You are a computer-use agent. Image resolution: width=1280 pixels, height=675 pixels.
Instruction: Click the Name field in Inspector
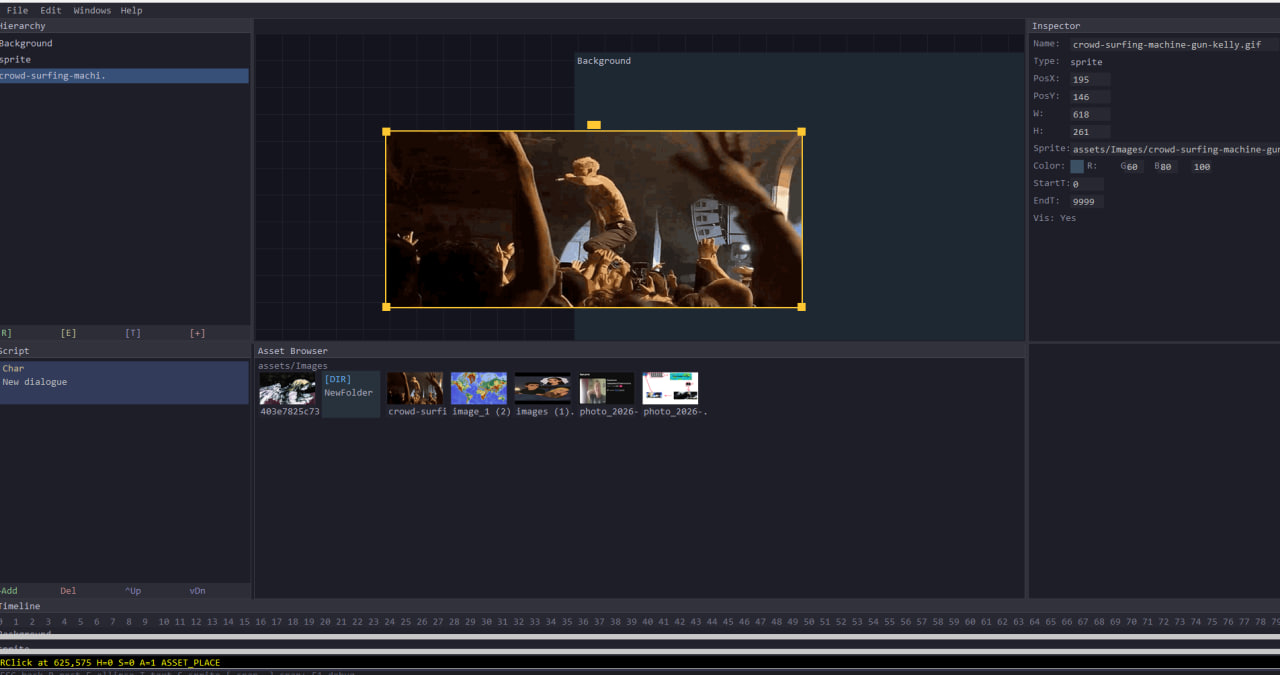pyautogui.click(x=1174, y=44)
